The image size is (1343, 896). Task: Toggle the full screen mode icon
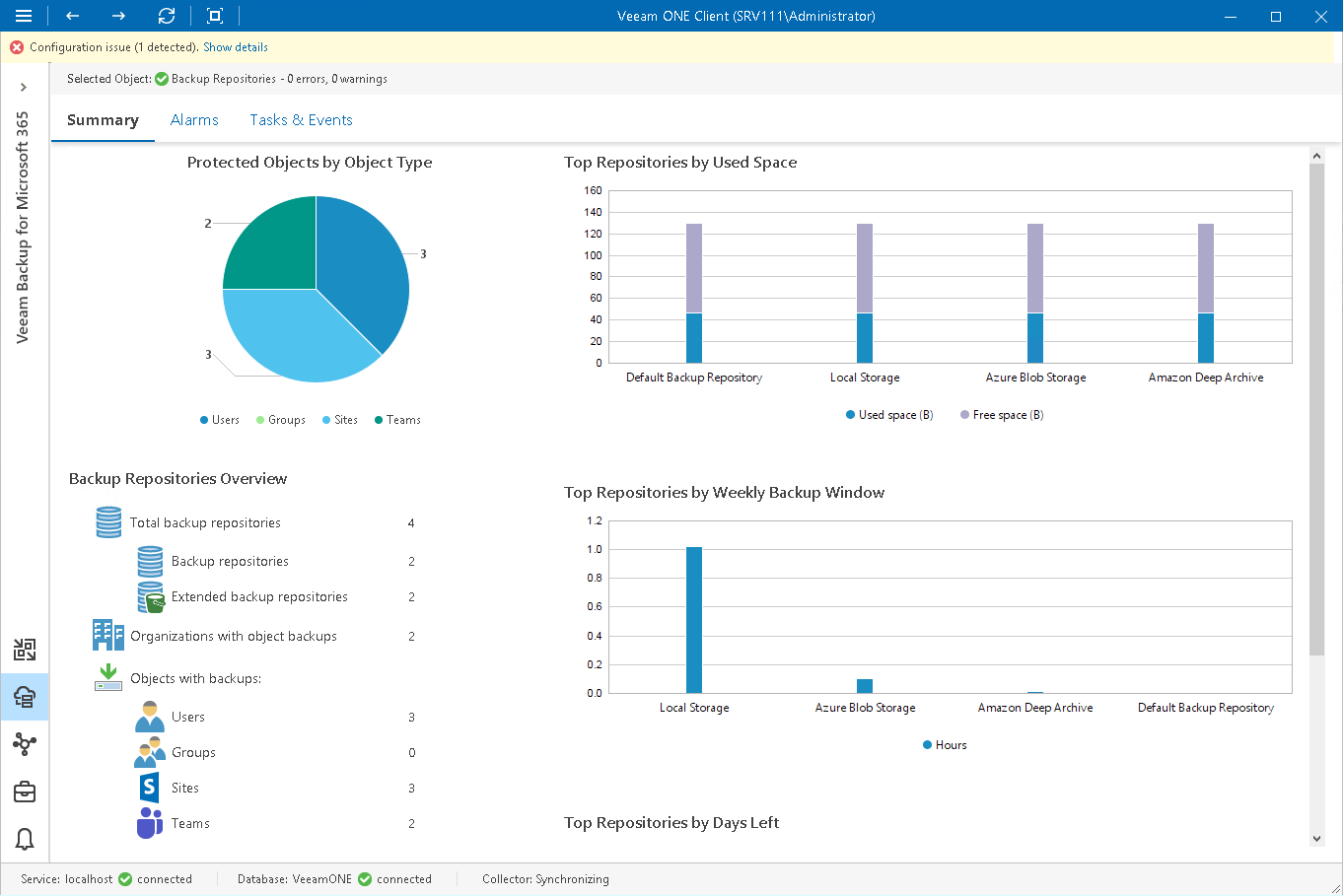(215, 16)
